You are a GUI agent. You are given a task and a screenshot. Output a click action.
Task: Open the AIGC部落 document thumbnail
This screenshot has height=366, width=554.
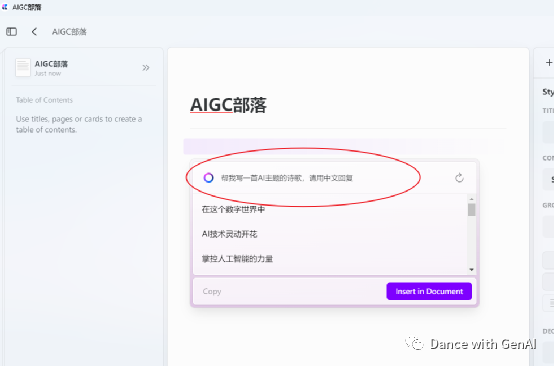(23, 67)
